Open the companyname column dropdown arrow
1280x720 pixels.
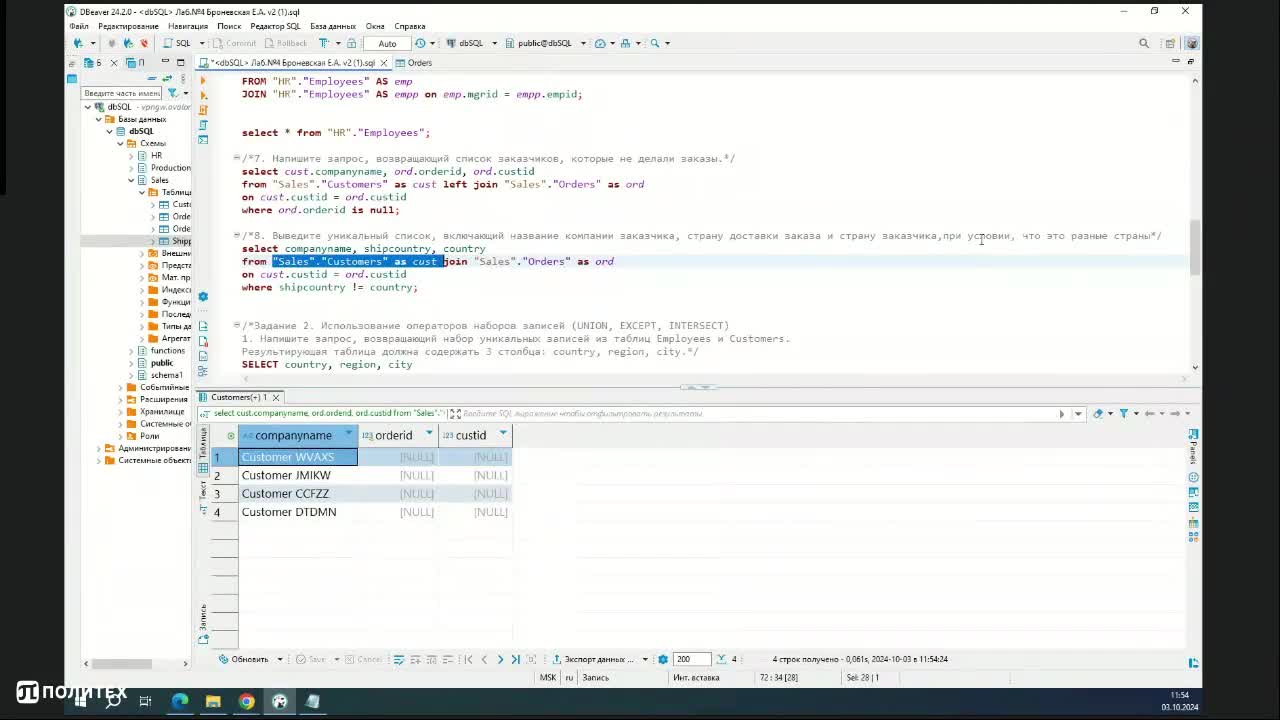[349, 434]
